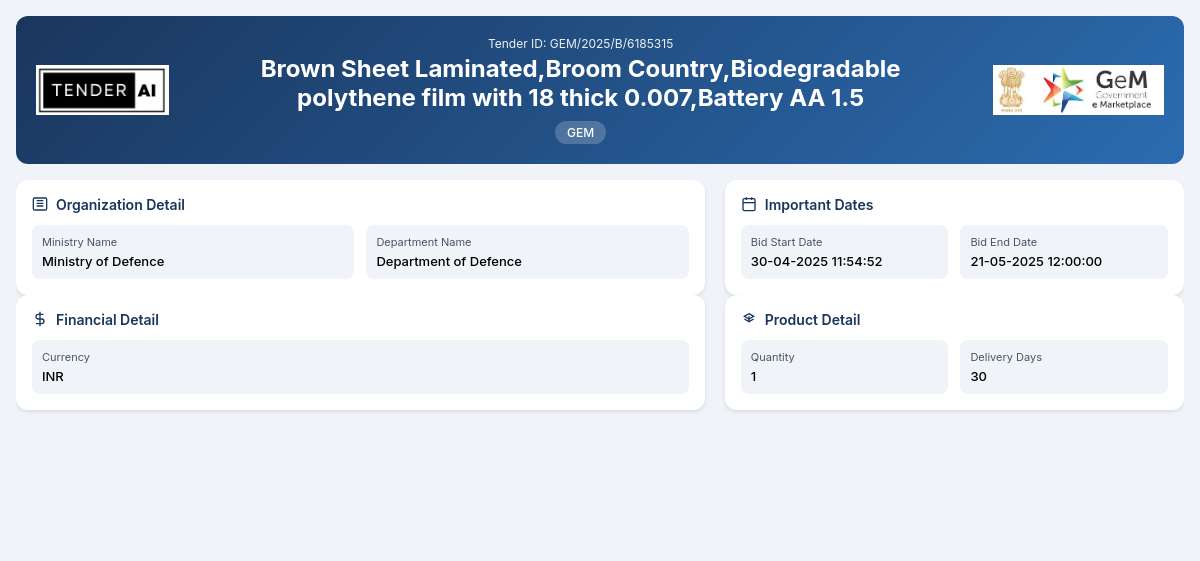The image size is (1200, 561).
Task: Click the Bid End Date field
Action: [x=1064, y=252]
